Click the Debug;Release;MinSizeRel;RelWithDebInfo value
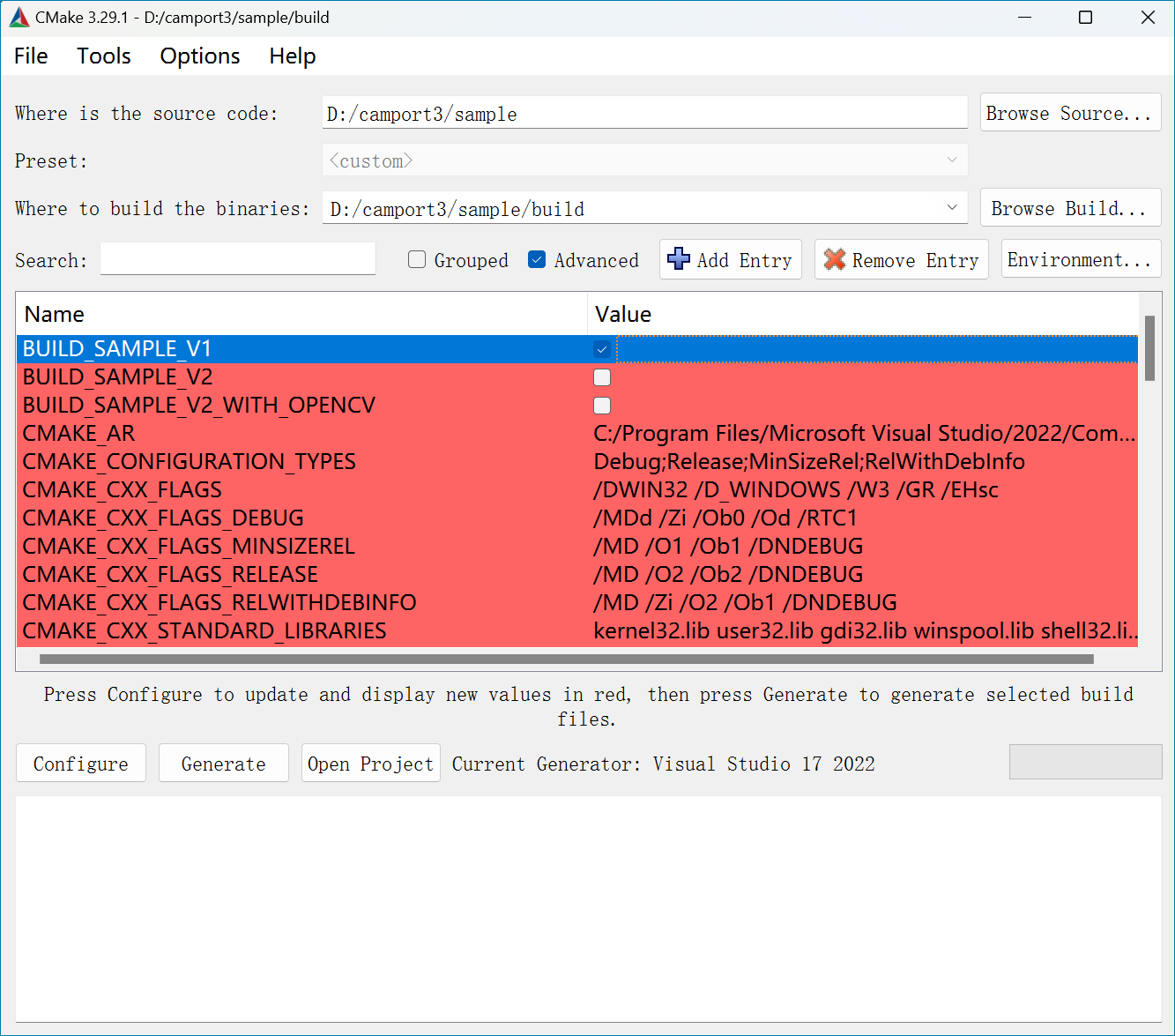 tap(809, 462)
